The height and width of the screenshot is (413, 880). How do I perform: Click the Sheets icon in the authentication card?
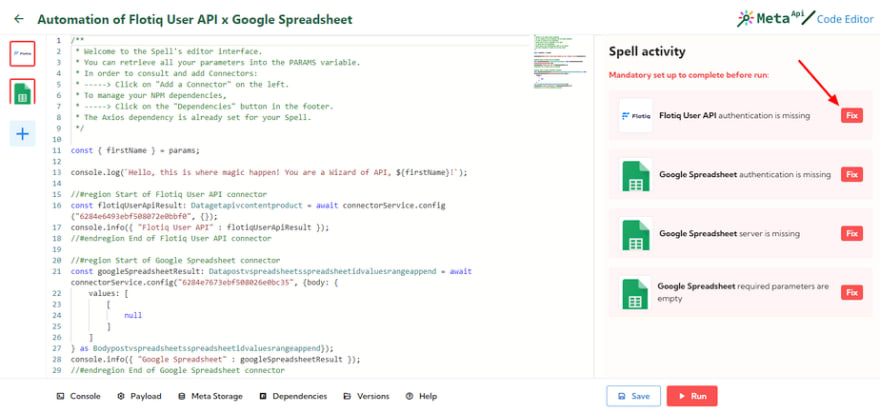click(636, 175)
